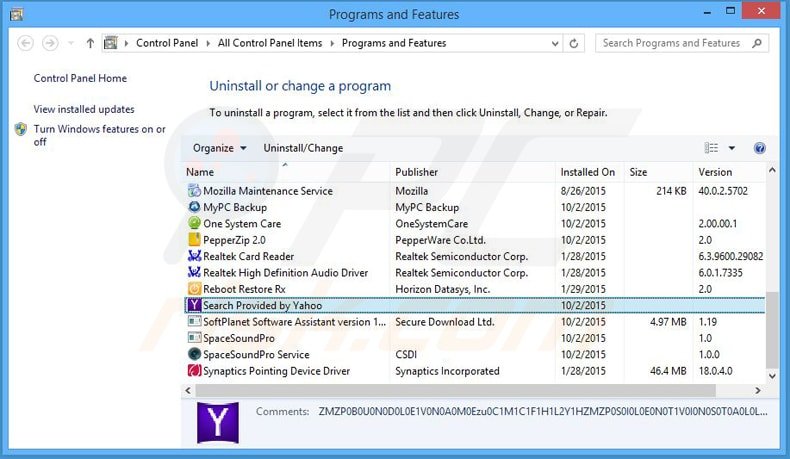The height and width of the screenshot is (459, 790).
Task: Click the Reboot Restore Rx icon
Action: point(194,289)
